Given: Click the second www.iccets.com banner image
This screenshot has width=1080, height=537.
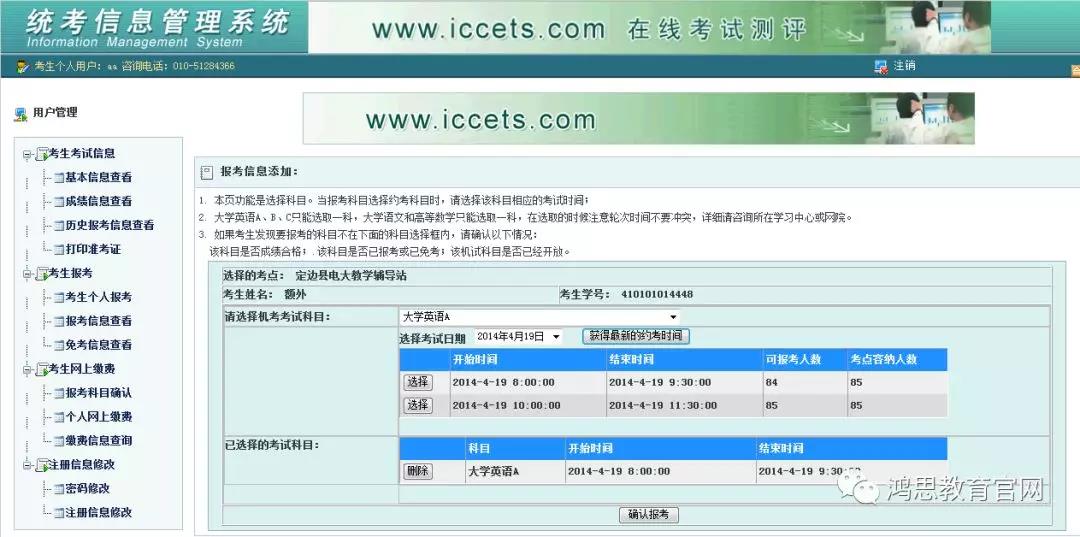Looking at the screenshot, I should (x=639, y=118).
